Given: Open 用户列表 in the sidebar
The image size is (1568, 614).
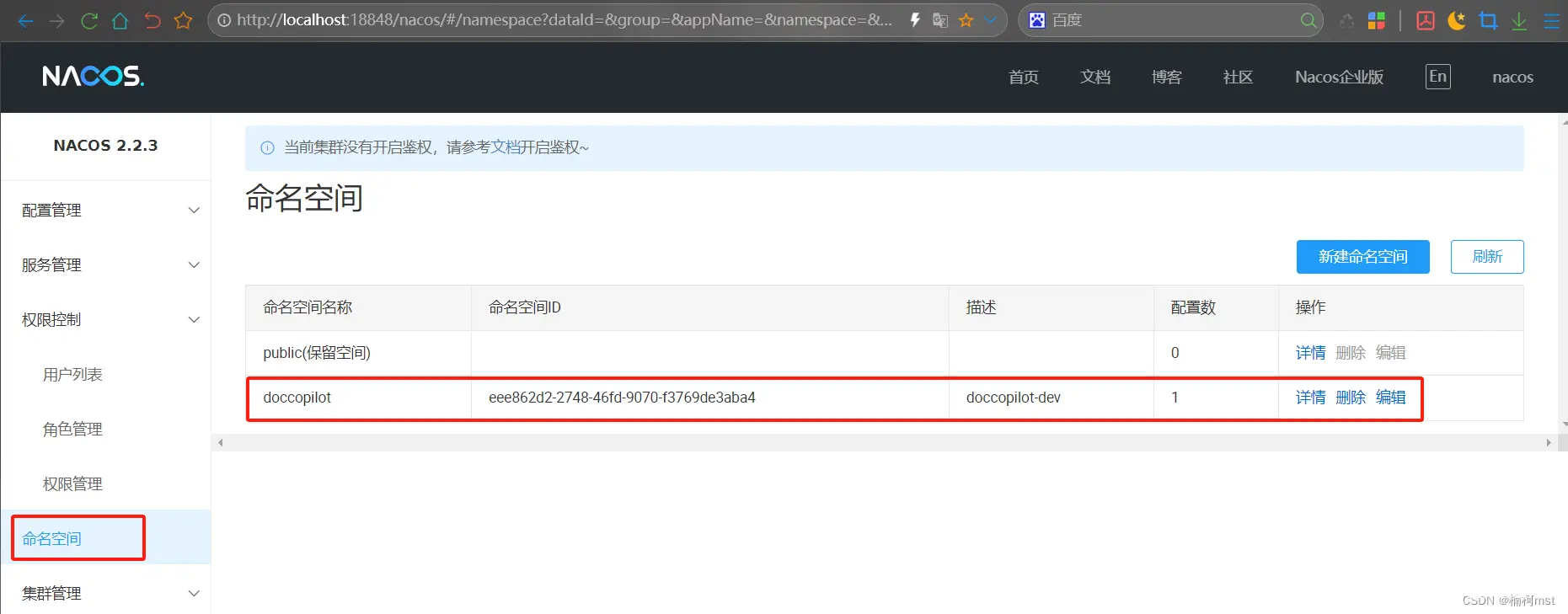Looking at the screenshot, I should (x=72, y=375).
